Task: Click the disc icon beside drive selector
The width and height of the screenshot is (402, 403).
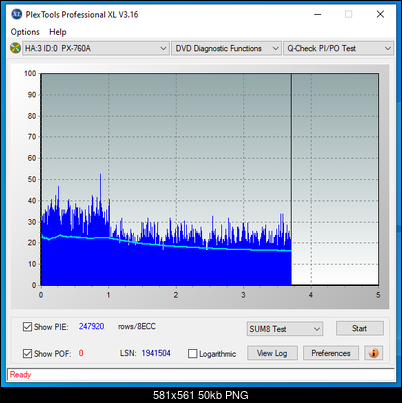Action: [15, 48]
